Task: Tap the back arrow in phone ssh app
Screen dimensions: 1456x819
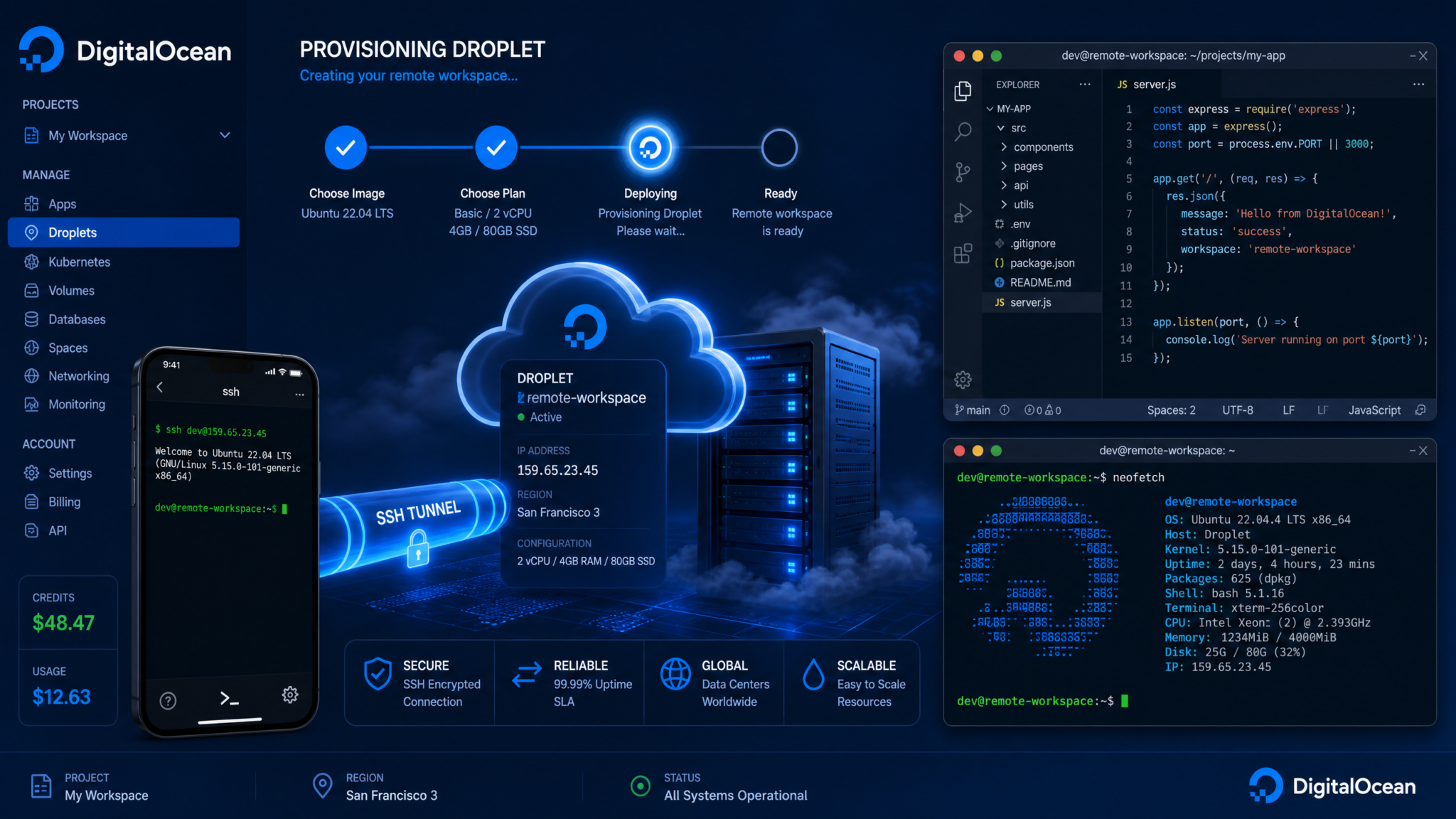Action: pos(160,387)
